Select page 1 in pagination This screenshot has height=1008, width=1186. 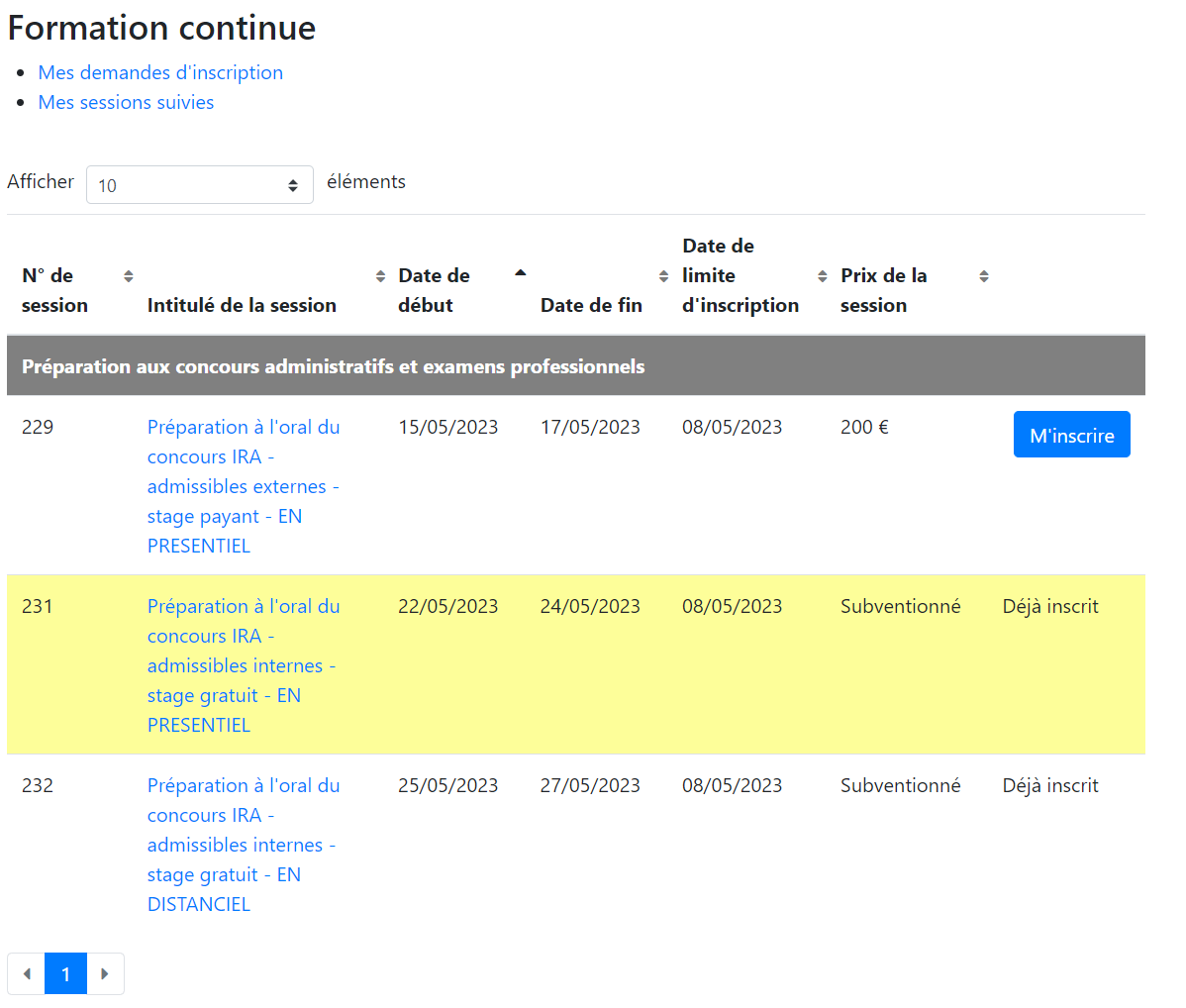(65, 973)
